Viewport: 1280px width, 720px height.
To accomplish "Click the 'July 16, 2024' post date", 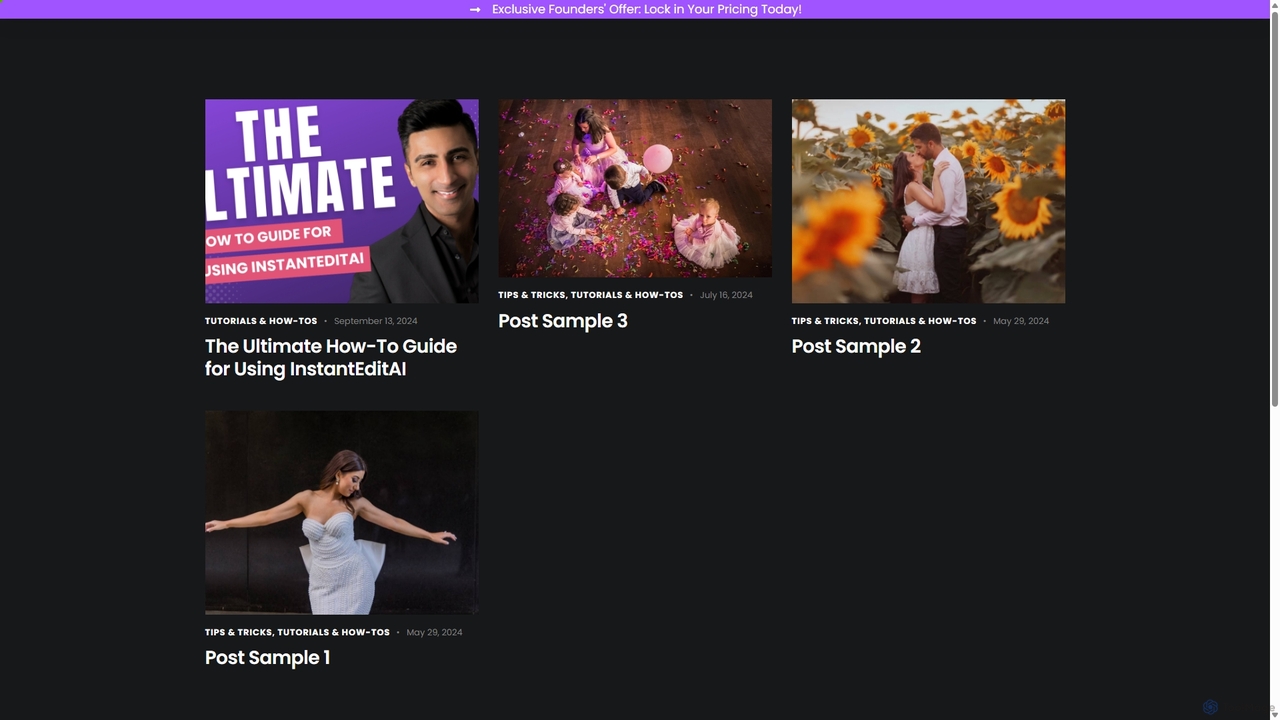I will (x=726, y=295).
